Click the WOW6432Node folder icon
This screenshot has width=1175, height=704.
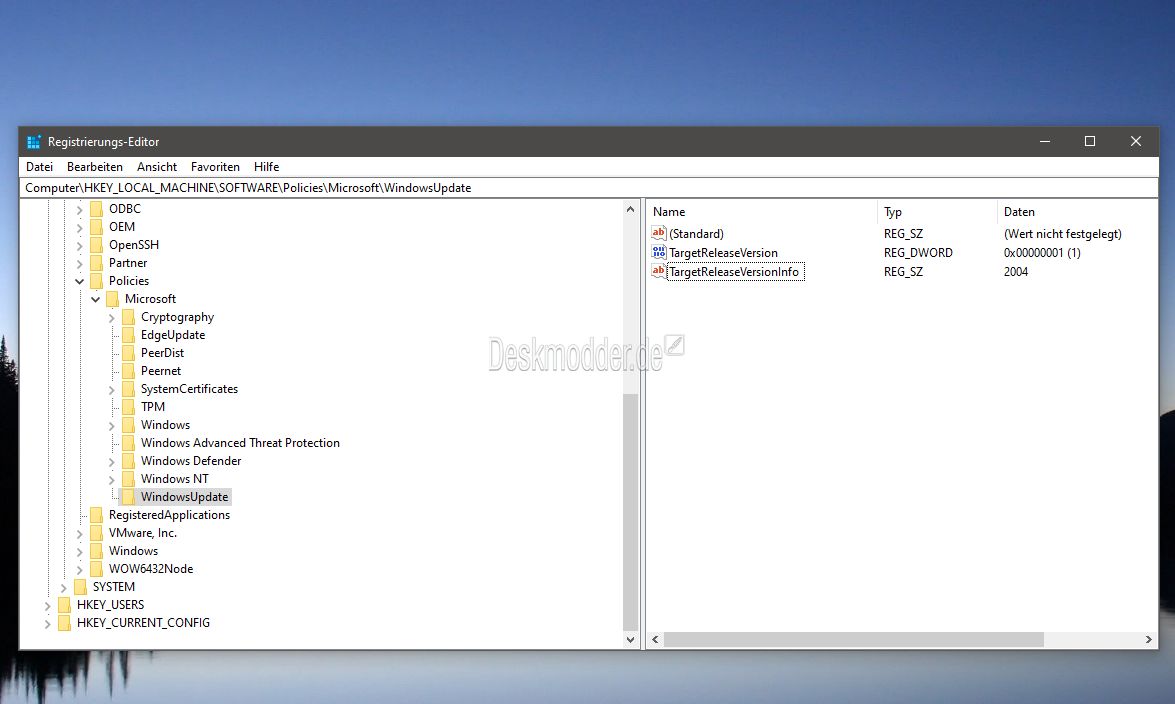point(96,569)
